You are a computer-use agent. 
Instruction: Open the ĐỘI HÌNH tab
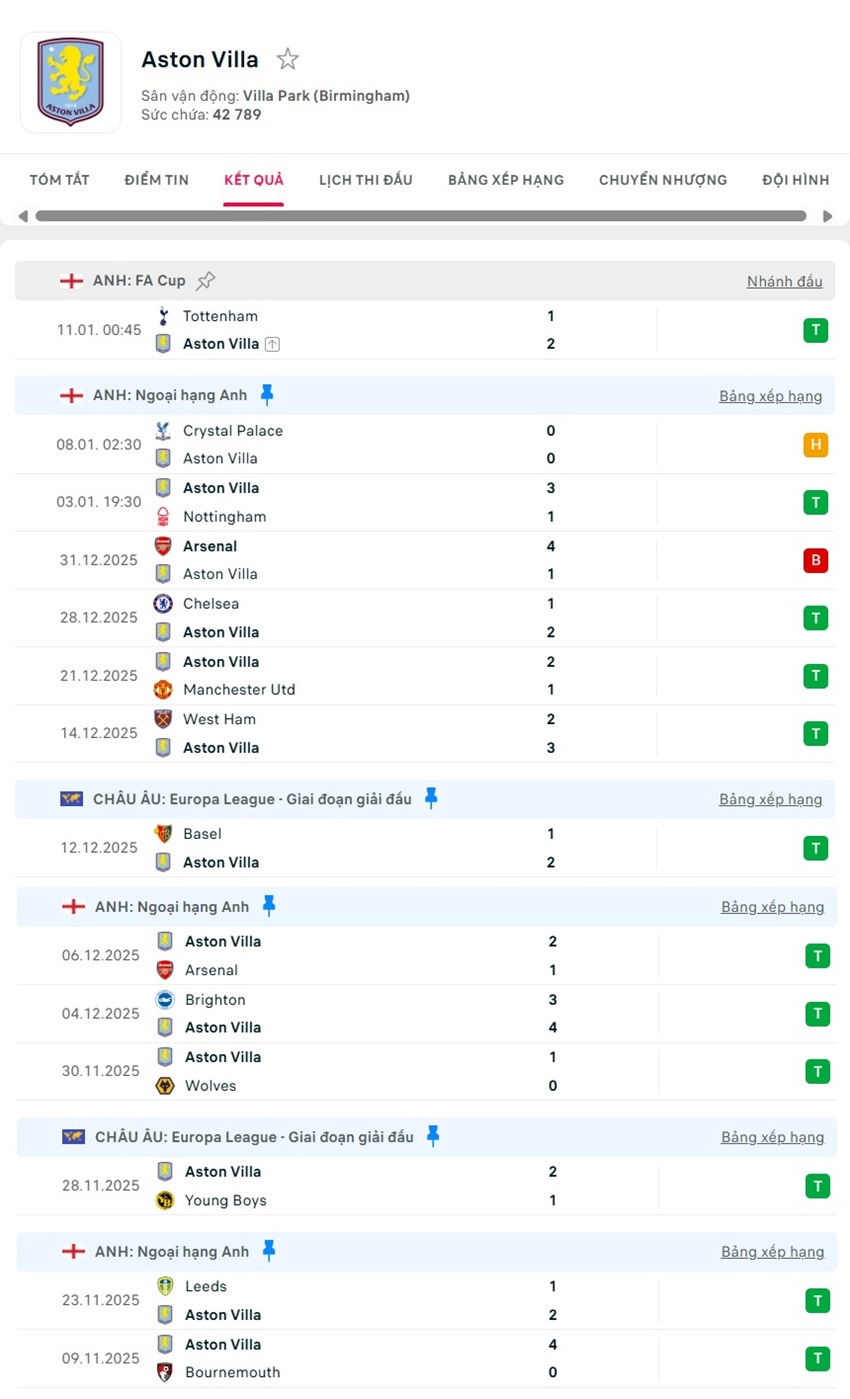point(795,179)
